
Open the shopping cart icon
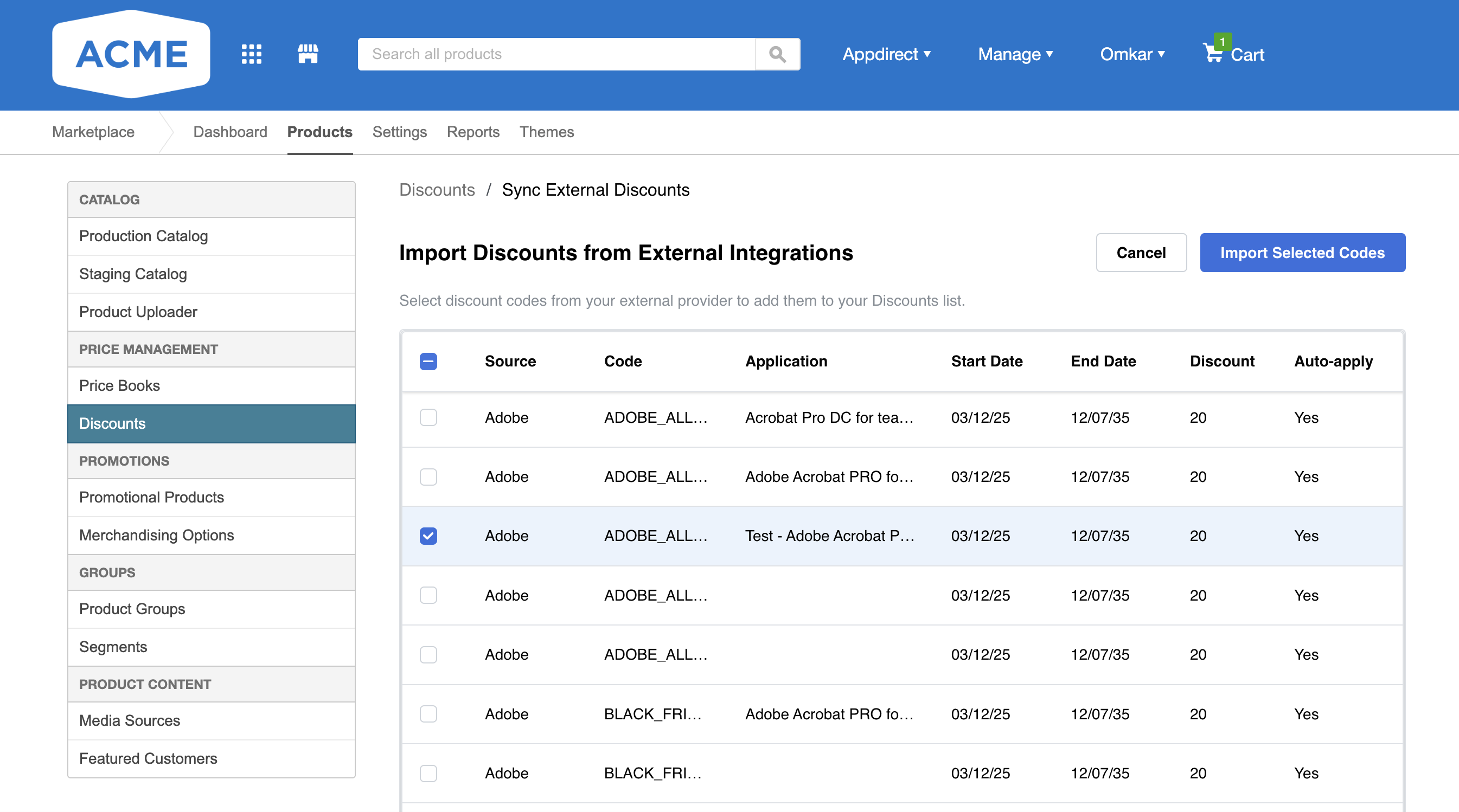[1213, 53]
